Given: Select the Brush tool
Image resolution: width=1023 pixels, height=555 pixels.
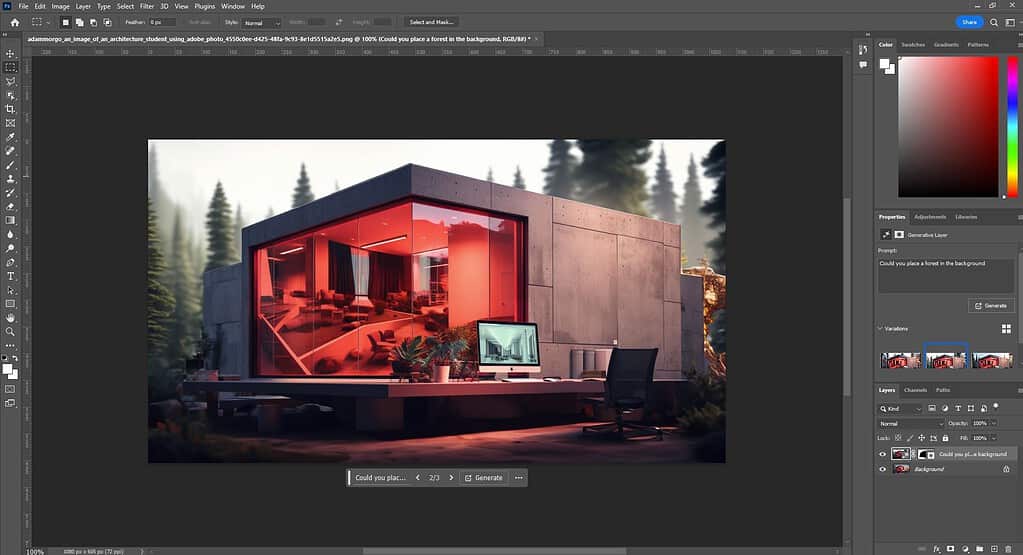Looking at the screenshot, I should tap(10, 164).
